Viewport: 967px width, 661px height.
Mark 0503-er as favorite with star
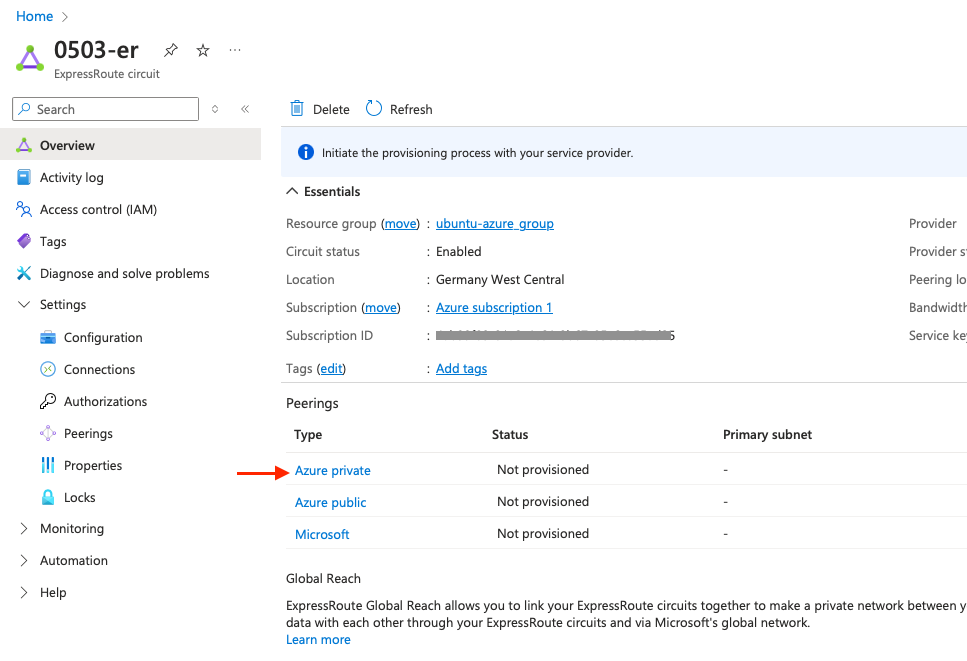pos(203,50)
